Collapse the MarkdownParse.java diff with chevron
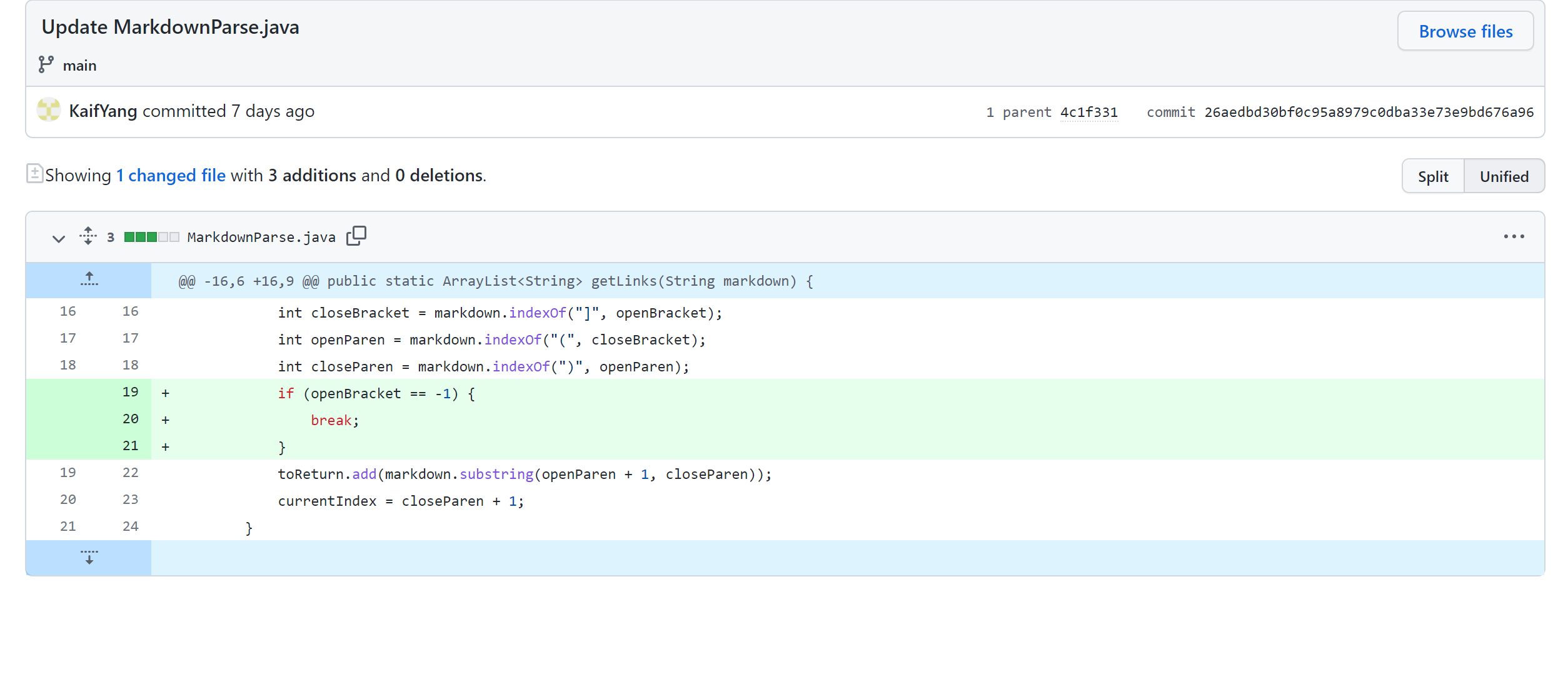 [59, 238]
